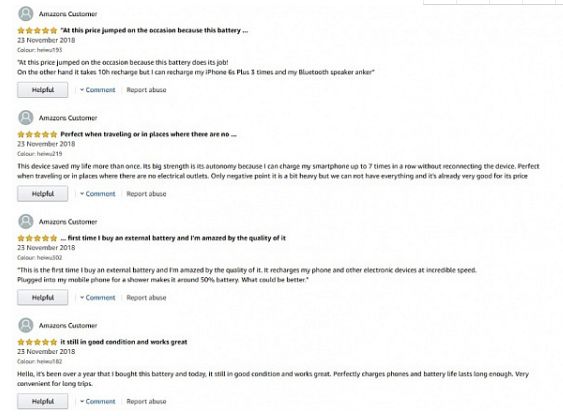
Task: Expand Comment under the external battery quality review
Action: pyautogui.click(x=98, y=298)
